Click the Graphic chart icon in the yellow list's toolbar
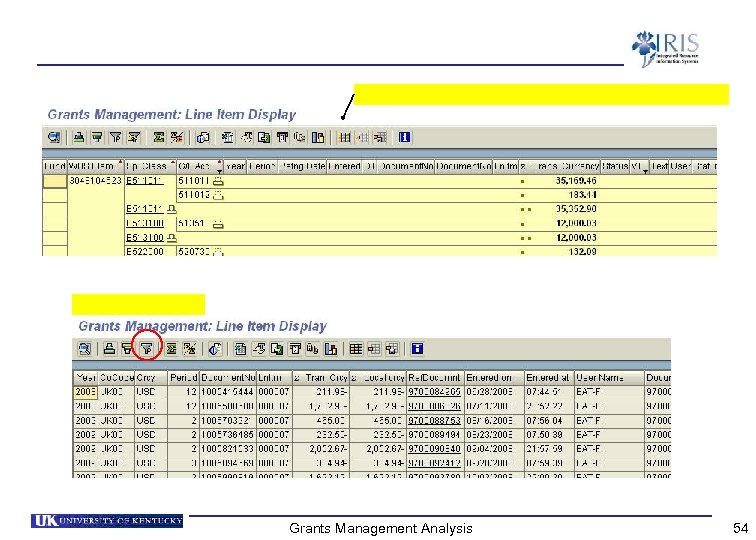This screenshot has height=540, width=756. [318, 138]
